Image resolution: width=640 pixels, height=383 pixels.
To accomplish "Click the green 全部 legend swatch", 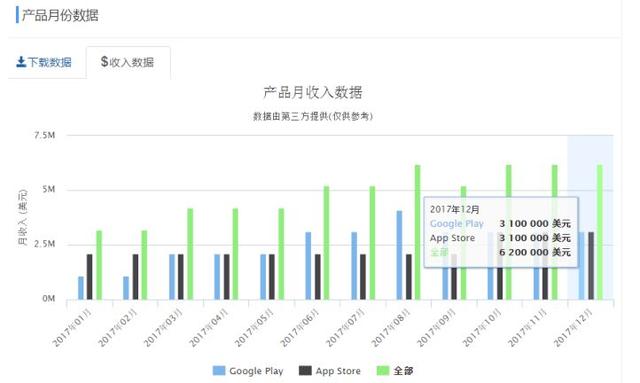I will click(x=382, y=371).
